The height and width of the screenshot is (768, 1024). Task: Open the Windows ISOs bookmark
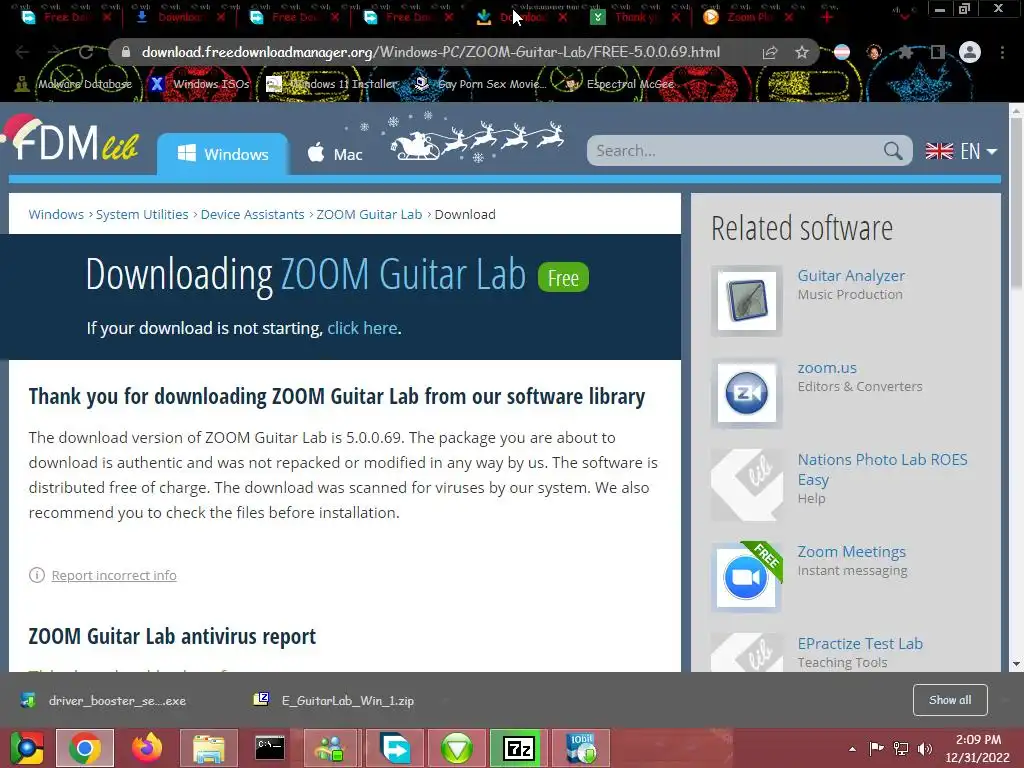[x=199, y=84]
